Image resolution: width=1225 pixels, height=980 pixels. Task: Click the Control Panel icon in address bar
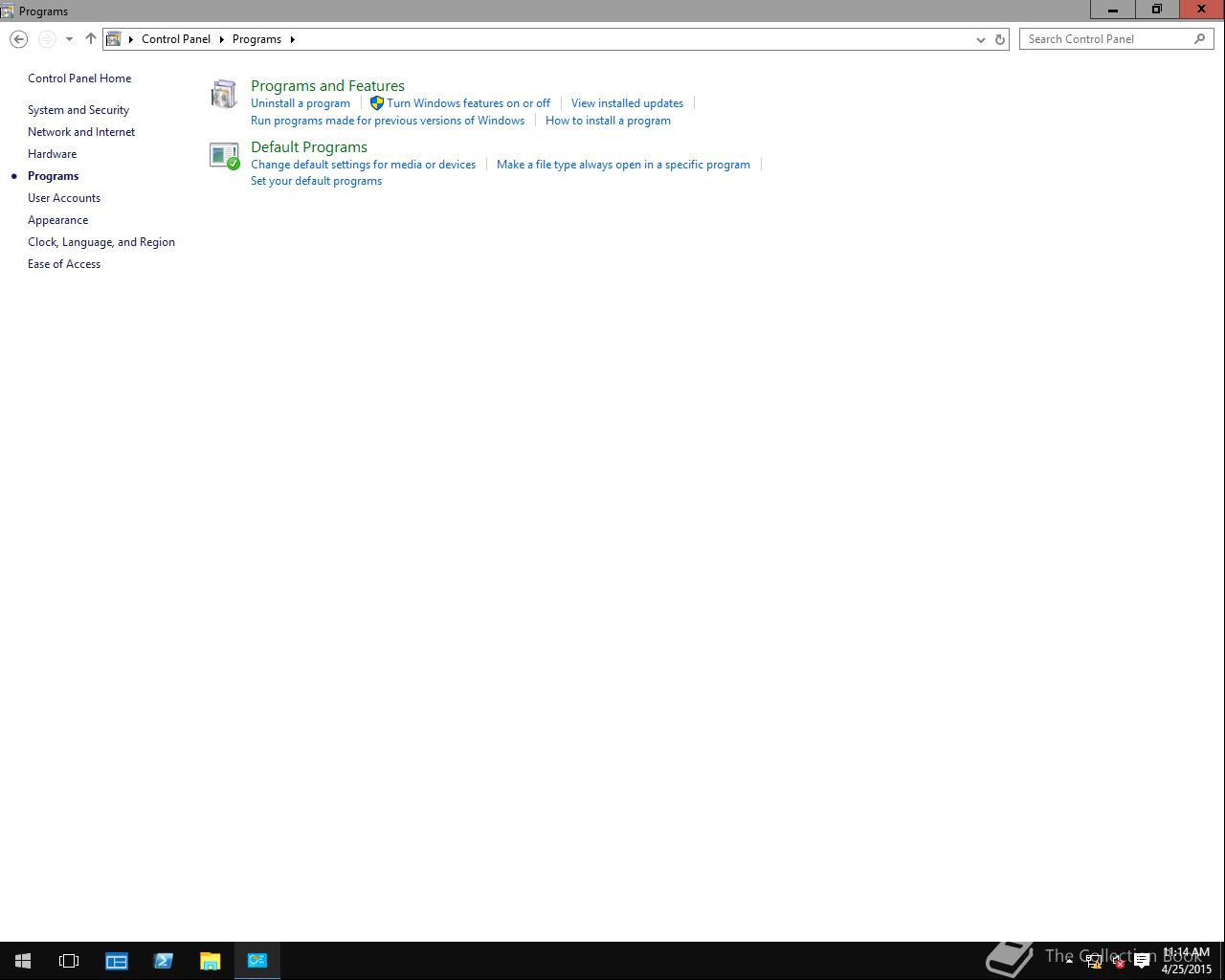(x=114, y=39)
